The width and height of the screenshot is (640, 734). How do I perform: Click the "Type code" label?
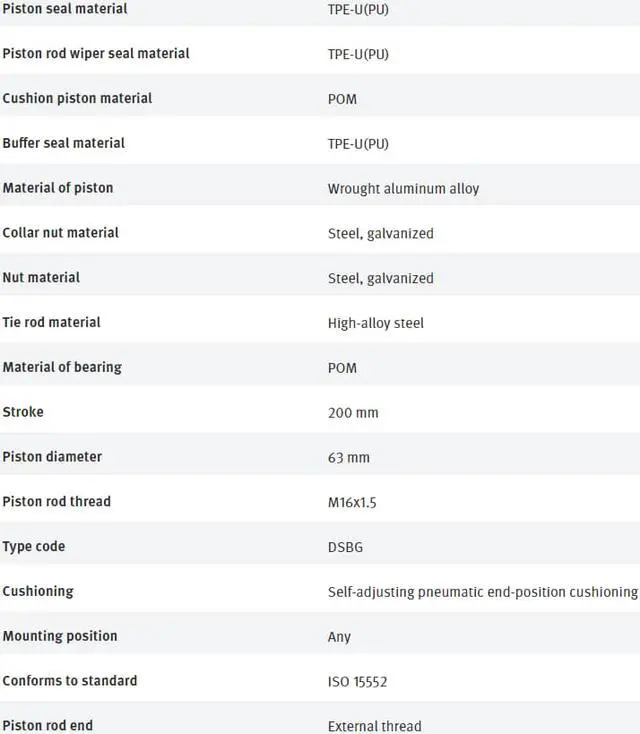(x=33, y=547)
